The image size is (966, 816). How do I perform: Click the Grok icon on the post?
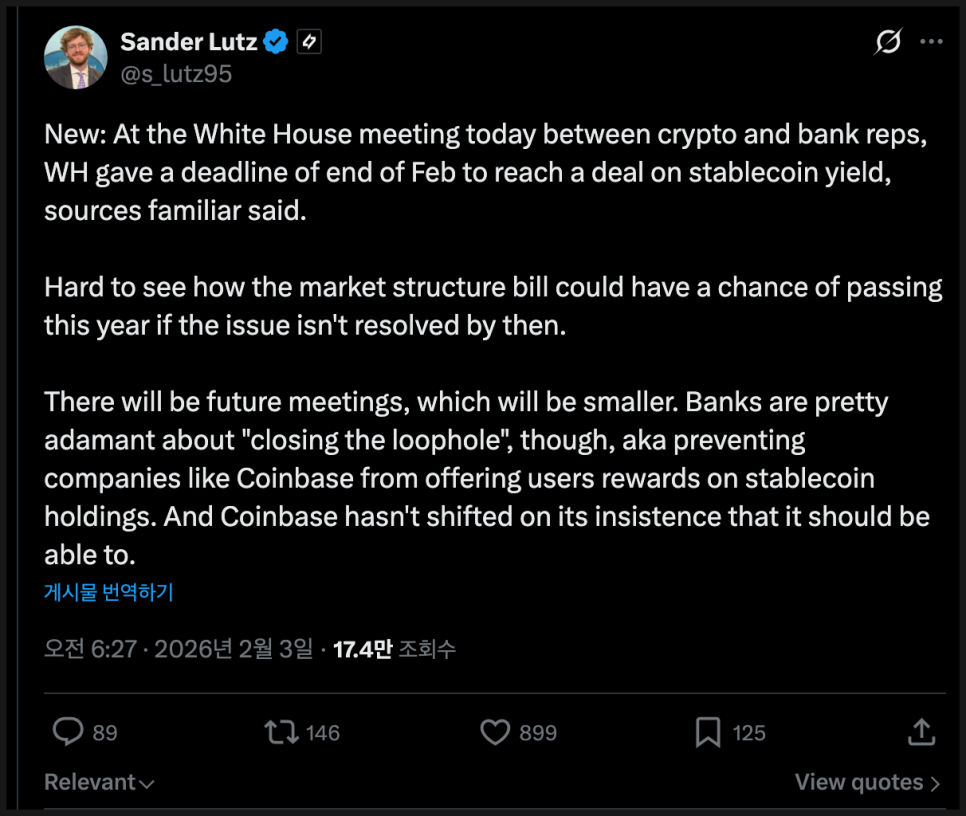point(887,42)
